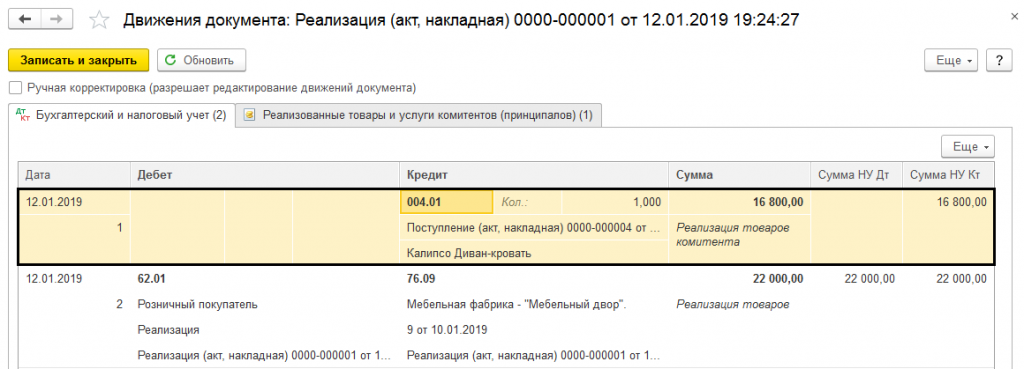1024x369 pixels.
Task: Click the yellow register icon on second tab
Action: click(x=249, y=116)
